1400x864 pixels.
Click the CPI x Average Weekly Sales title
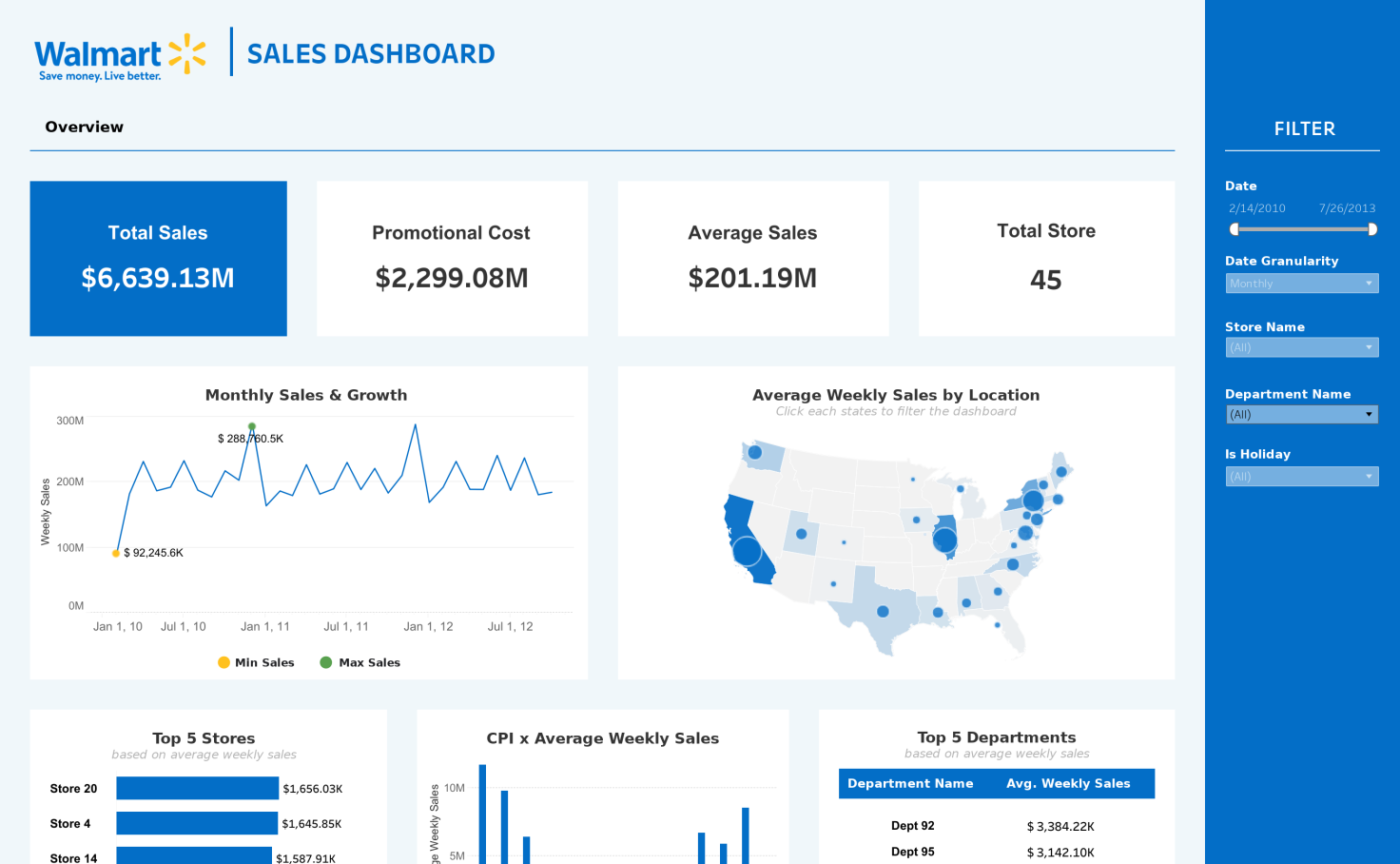pyautogui.click(x=603, y=738)
